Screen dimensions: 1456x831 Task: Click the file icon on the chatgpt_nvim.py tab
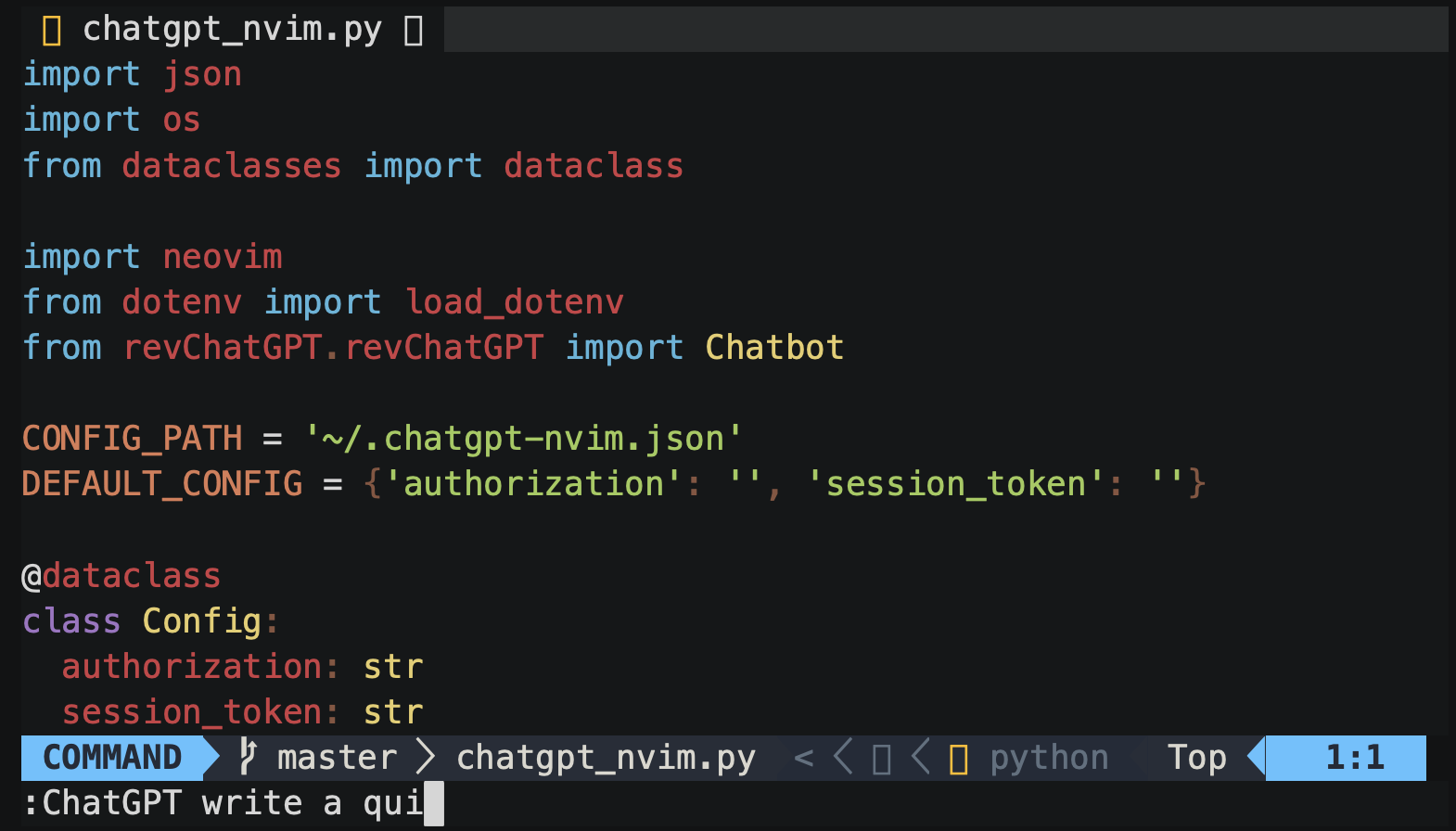point(52,31)
